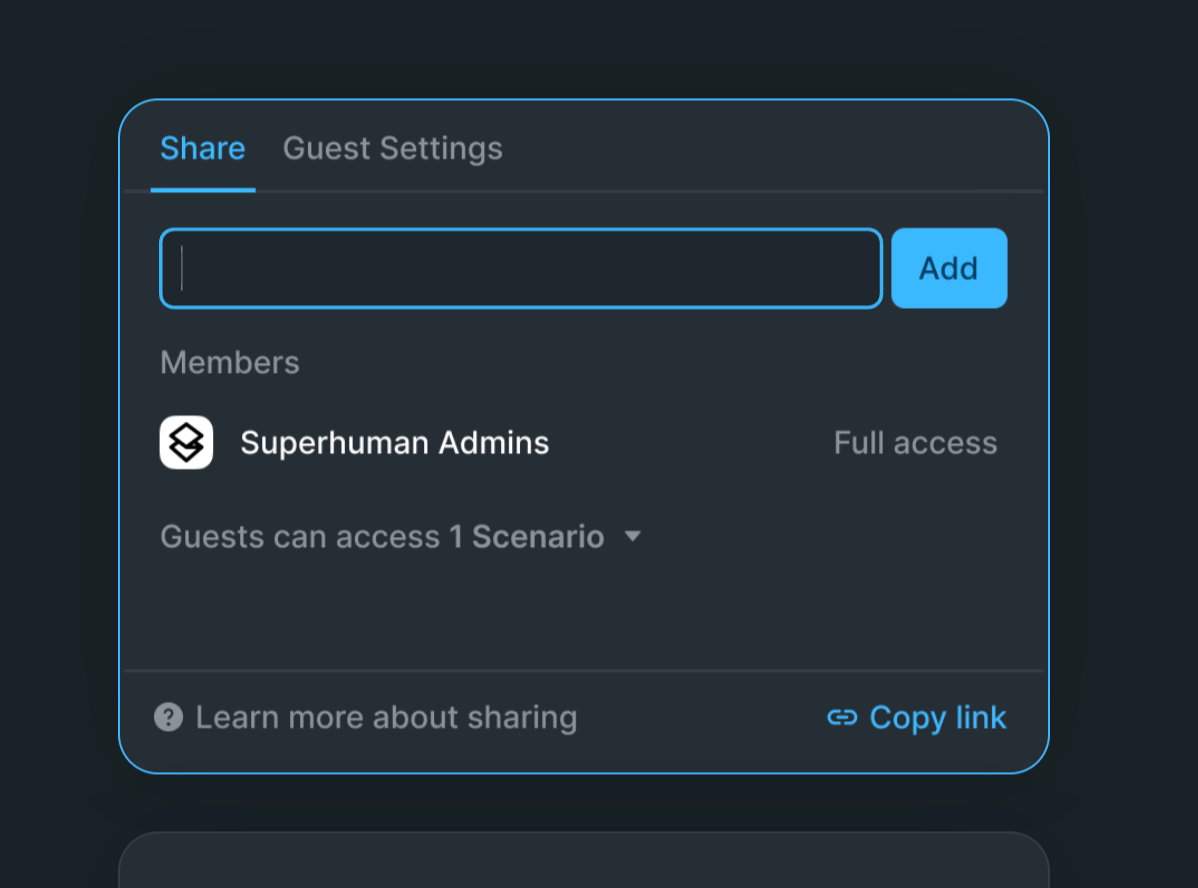This screenshot has width=1198, height=888.
Task: Copy the share link text
Action: (937, 718)
